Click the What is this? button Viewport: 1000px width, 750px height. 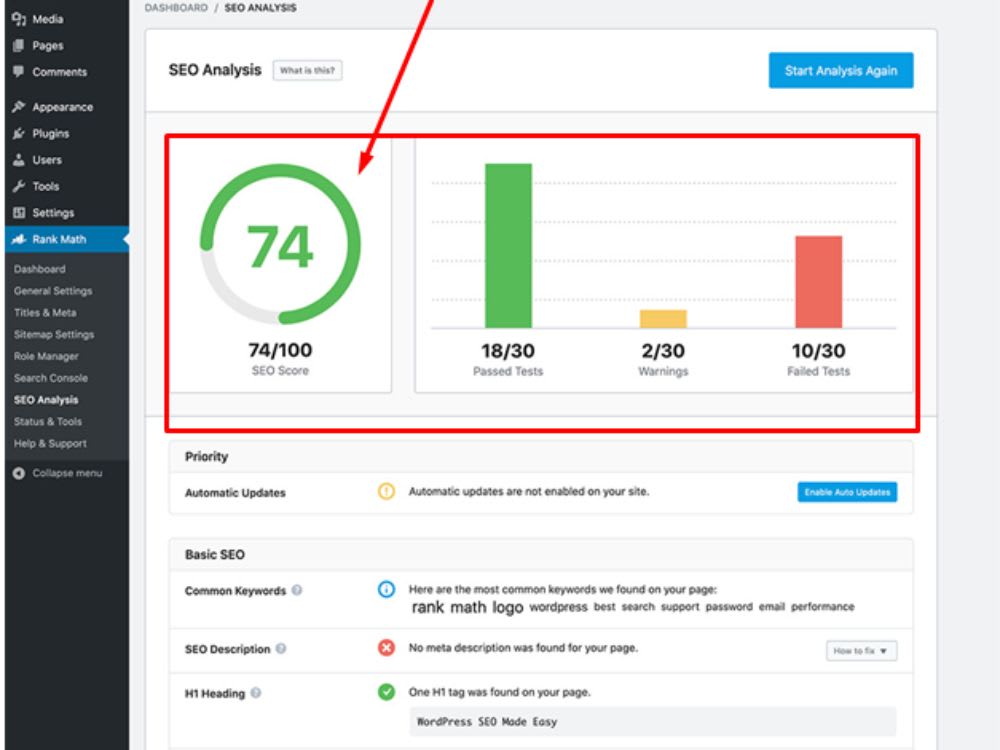click(307, 70)
